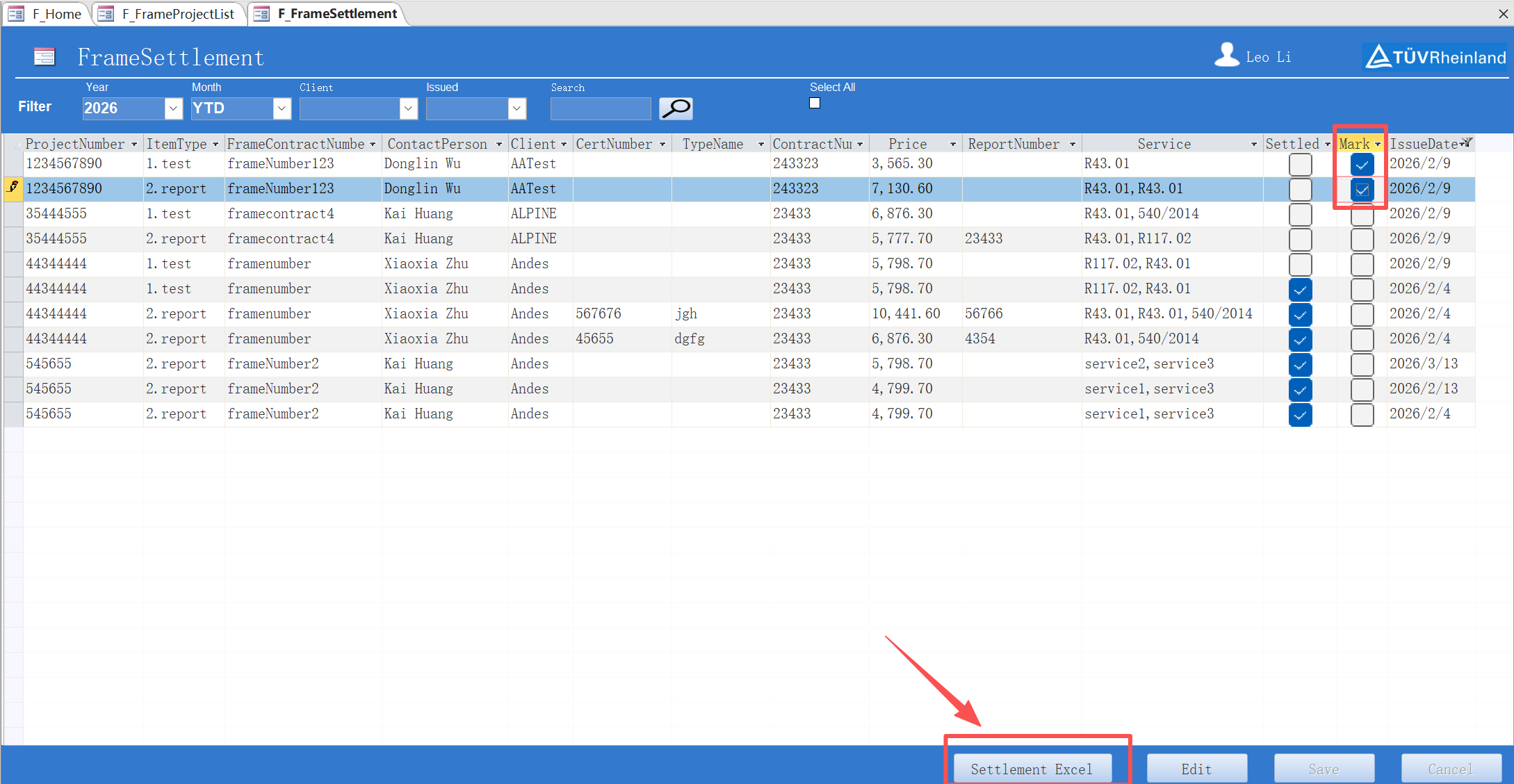Uncheck Mark for project 1234567890 1.test row
1514x784 pixels.
(1361, 165)
